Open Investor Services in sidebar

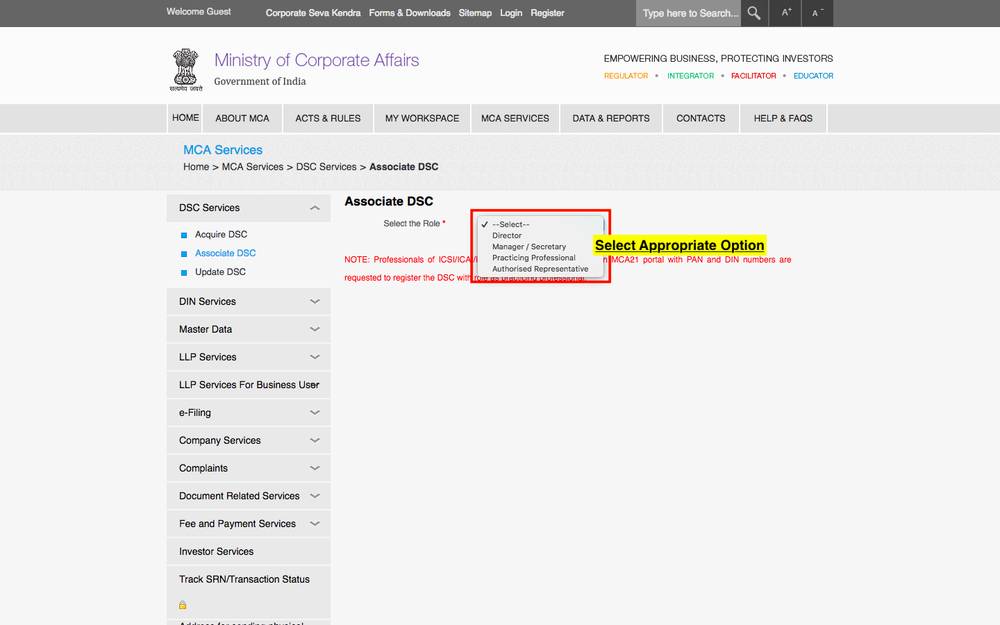[249, 551]
